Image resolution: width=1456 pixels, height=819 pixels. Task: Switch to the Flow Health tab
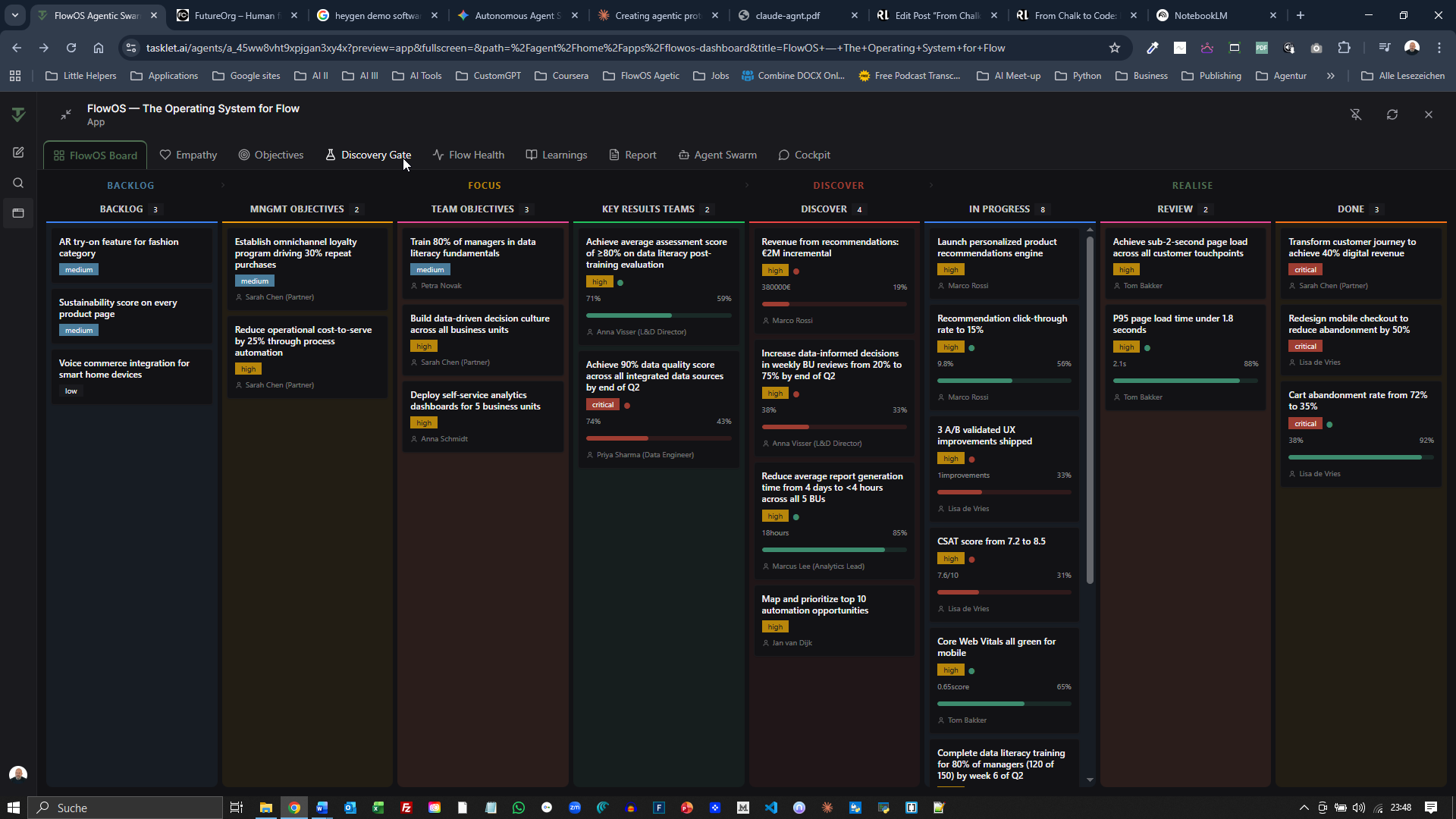[x=469, y=155]
